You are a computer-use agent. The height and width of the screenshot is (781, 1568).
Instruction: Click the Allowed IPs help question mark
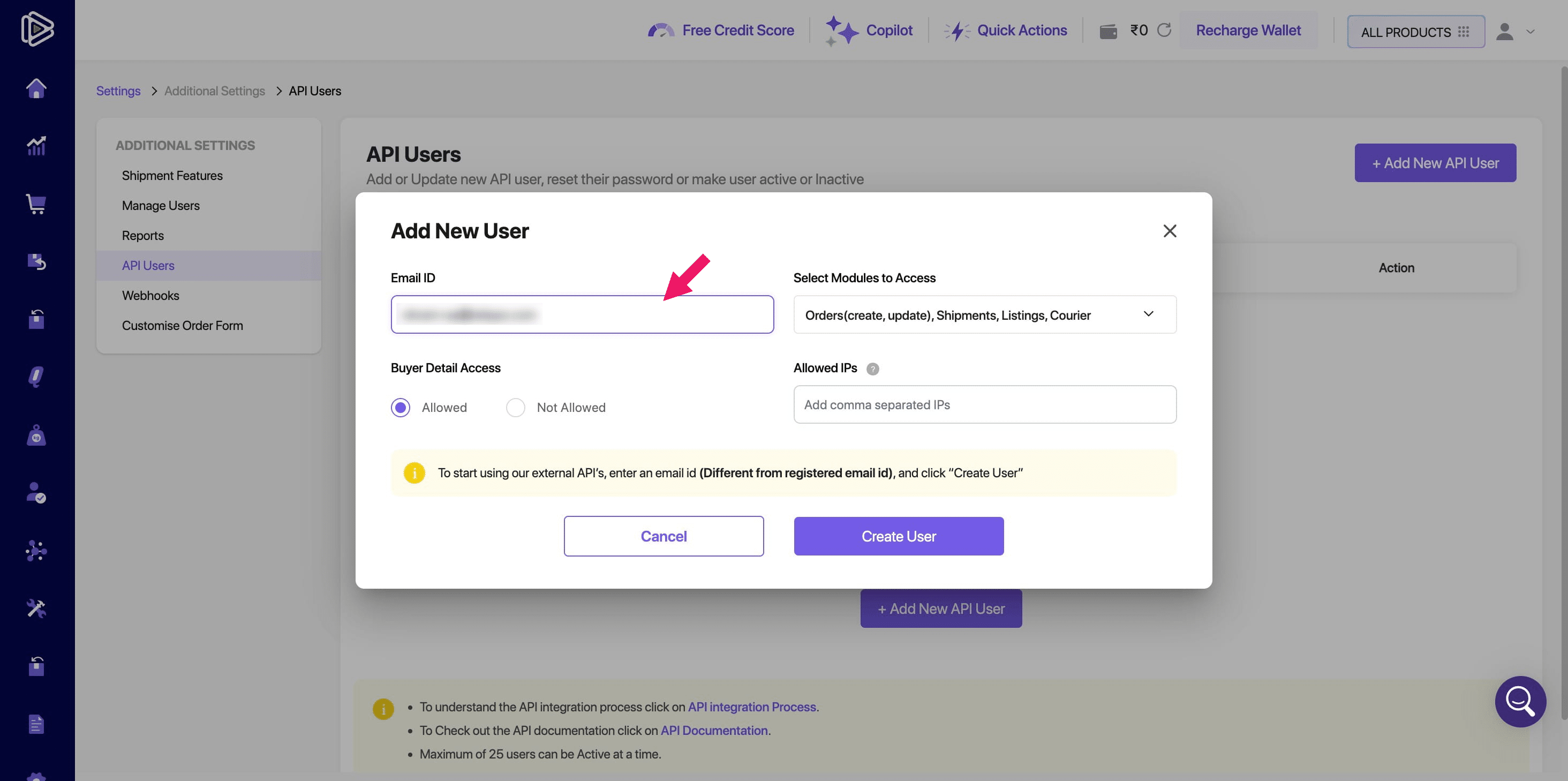(x=873, y=369)
